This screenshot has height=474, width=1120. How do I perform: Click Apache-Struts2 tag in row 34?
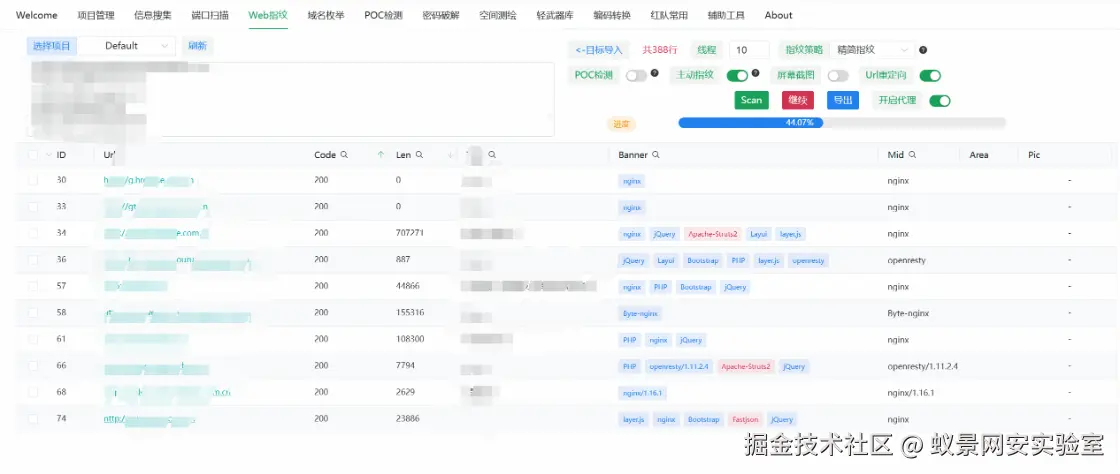tap(711, 233)
